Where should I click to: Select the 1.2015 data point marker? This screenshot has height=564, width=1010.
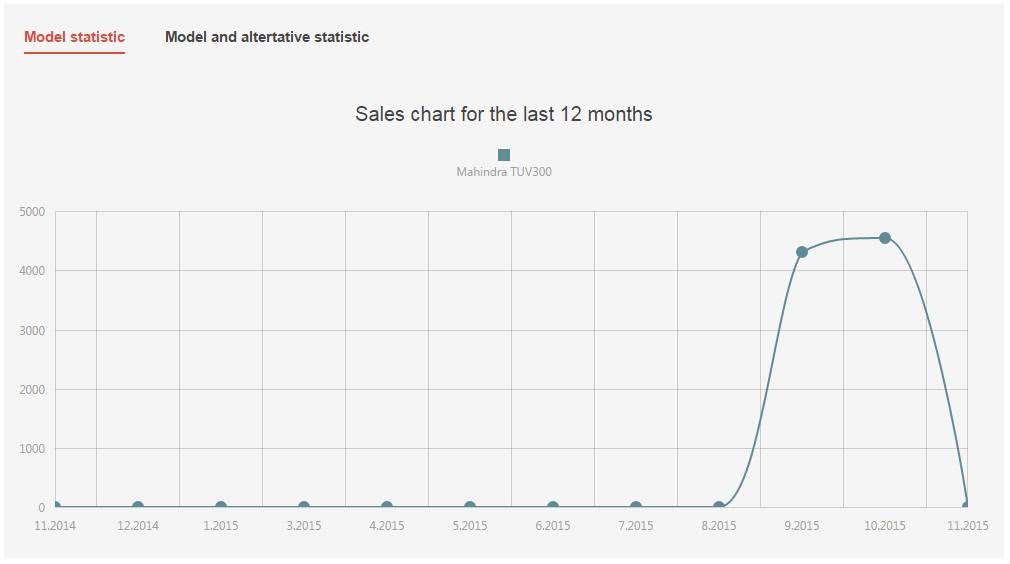pyautogui.click(x=221, y=507)
